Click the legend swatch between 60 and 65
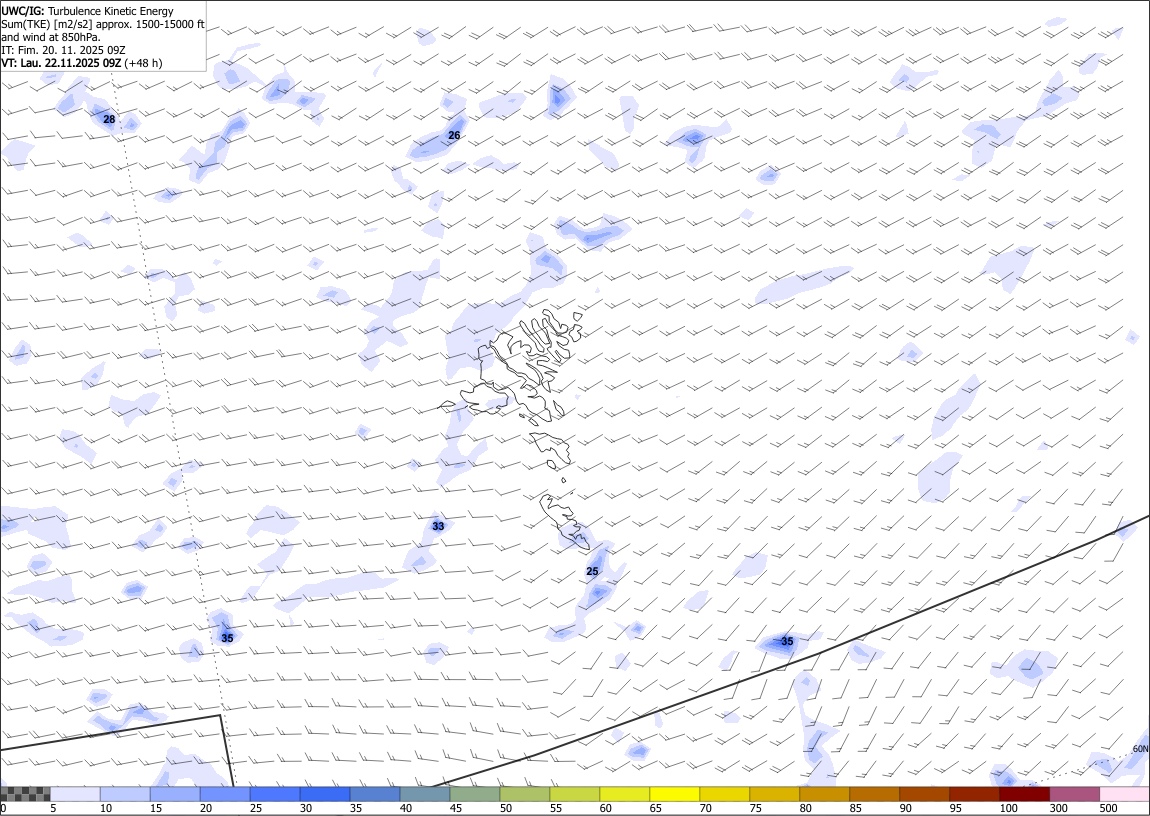Screen dimensions: 1150x816 624,794
